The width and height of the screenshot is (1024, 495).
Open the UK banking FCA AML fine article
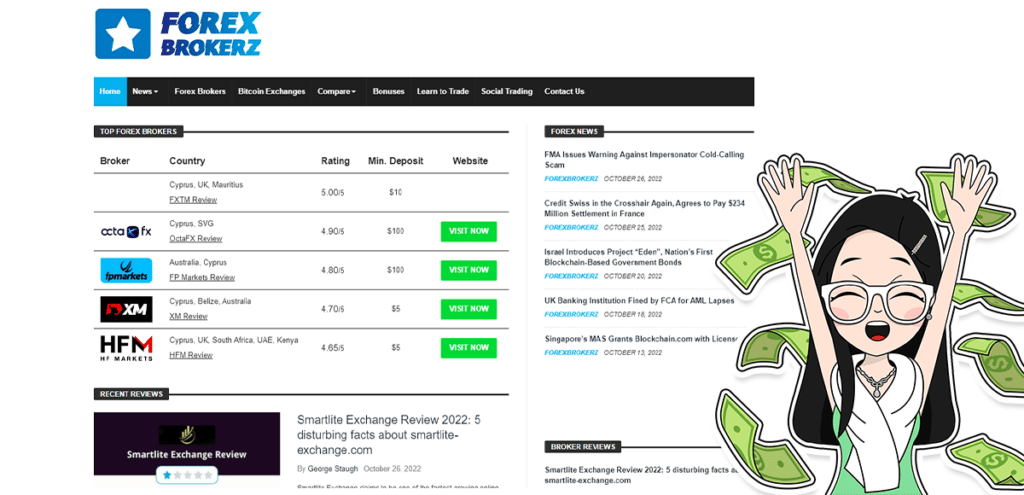(639, 301)
